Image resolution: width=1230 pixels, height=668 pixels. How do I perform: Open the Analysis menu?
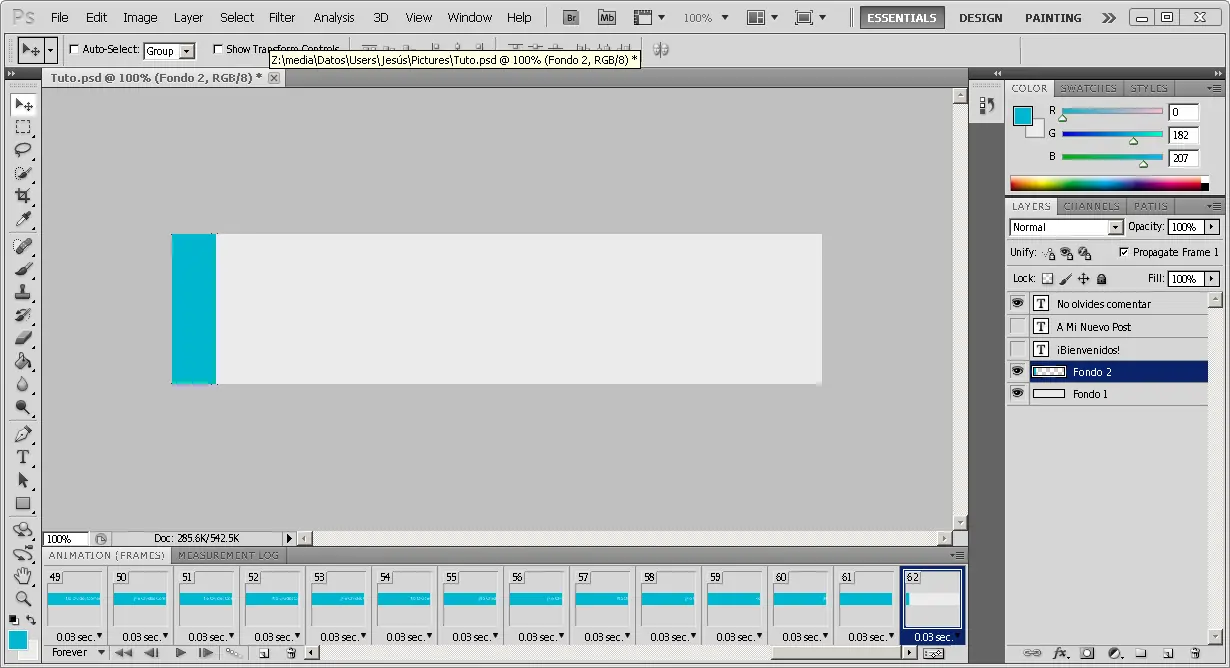[334, 17]
